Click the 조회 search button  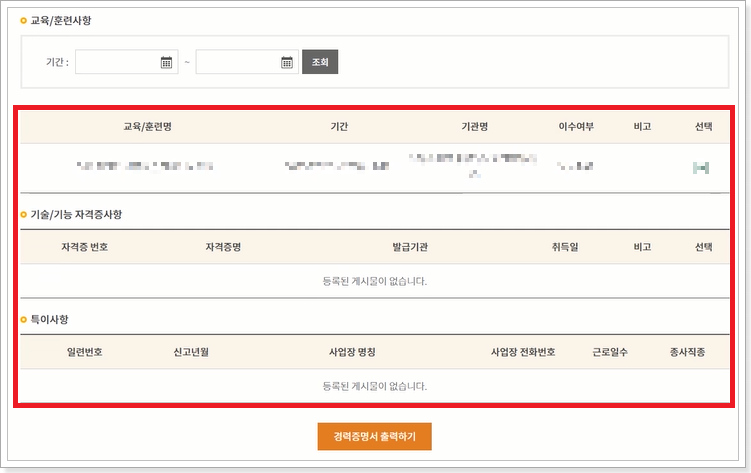click(320, 62)
